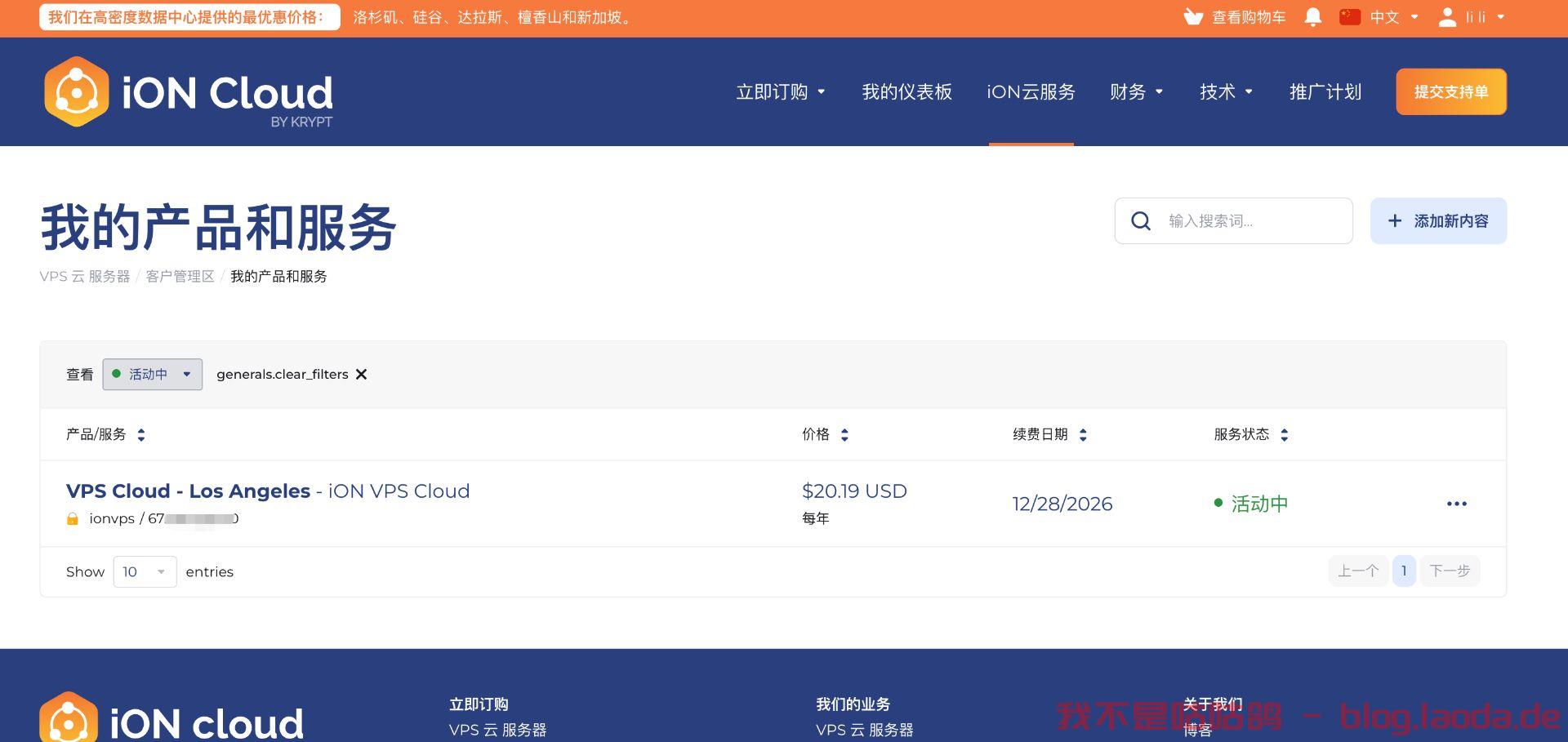Click the footer iON cloud logo
1568x742 pixels.
(x=171, y=718)
